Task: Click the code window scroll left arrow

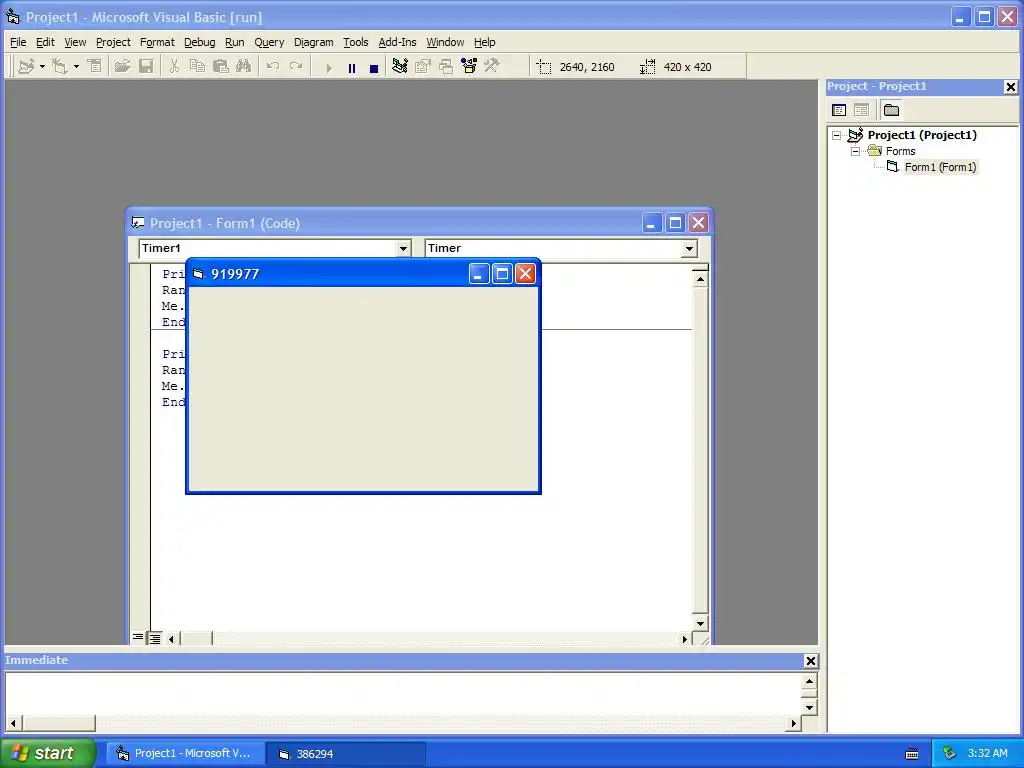Action: [x=171, y=639]
